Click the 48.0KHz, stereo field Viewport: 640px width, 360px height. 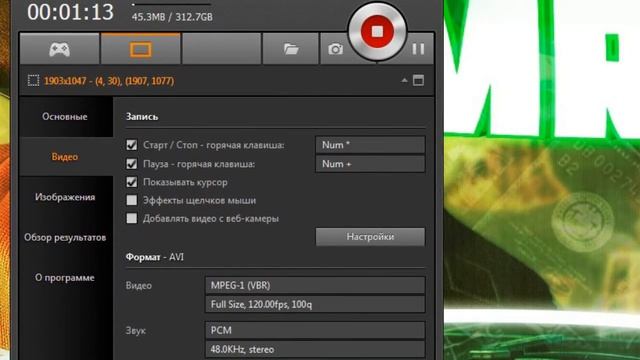coord(315,349)
